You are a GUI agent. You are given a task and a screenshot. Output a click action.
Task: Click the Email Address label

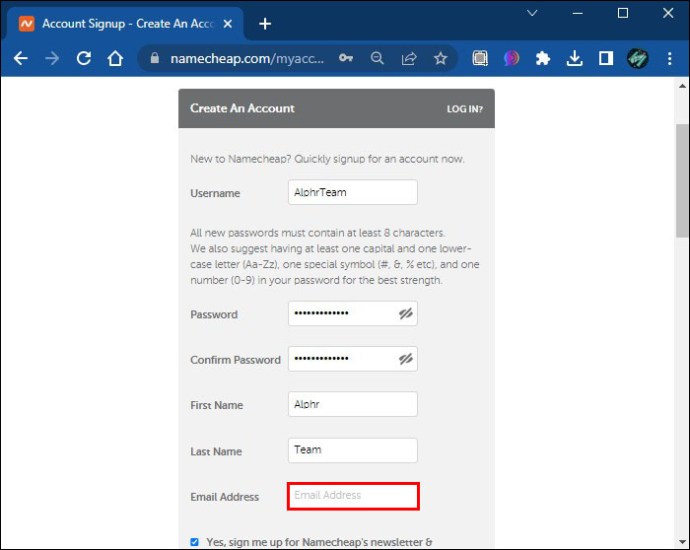(224, 497)
